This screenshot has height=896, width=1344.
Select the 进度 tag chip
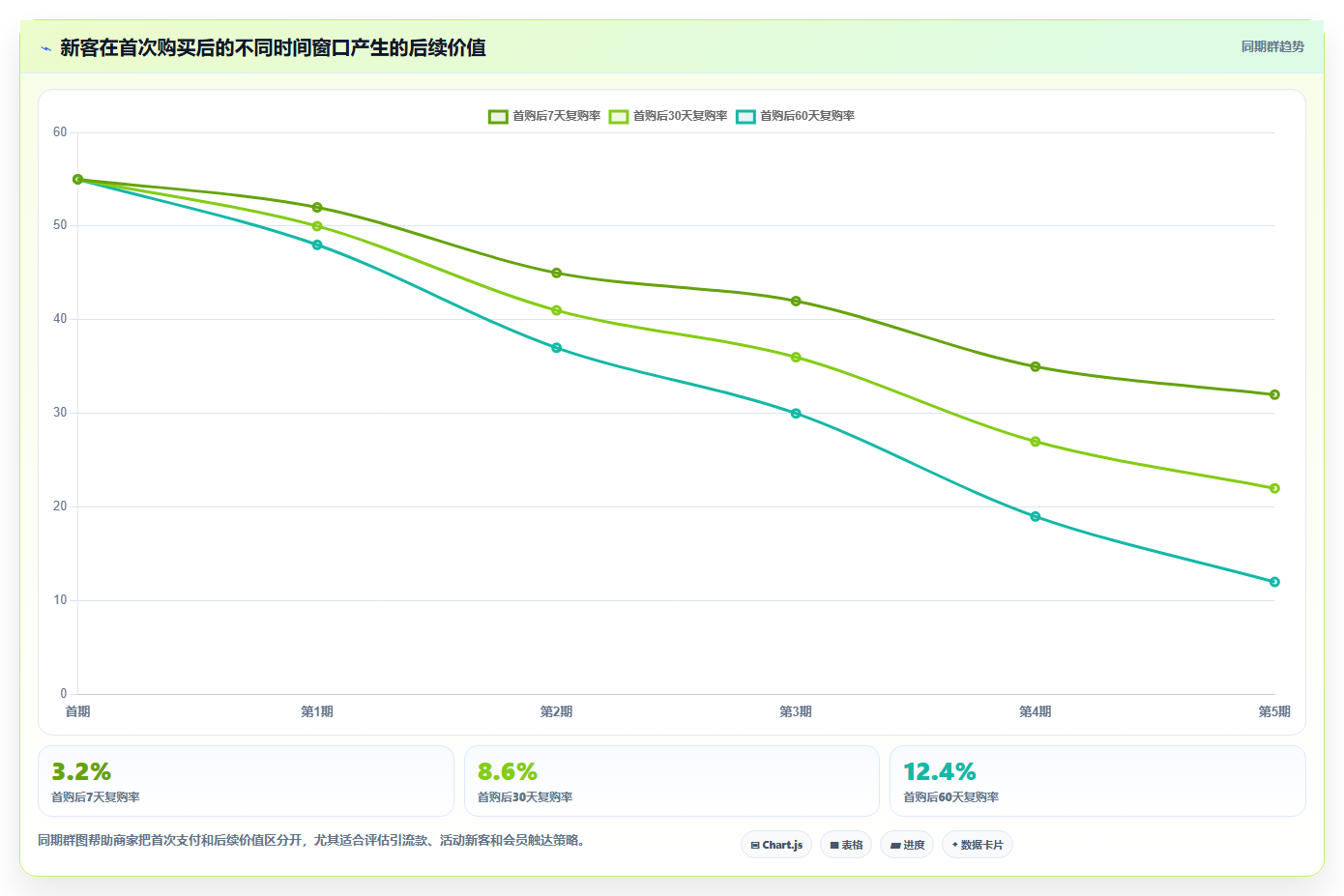click(907, 845)
